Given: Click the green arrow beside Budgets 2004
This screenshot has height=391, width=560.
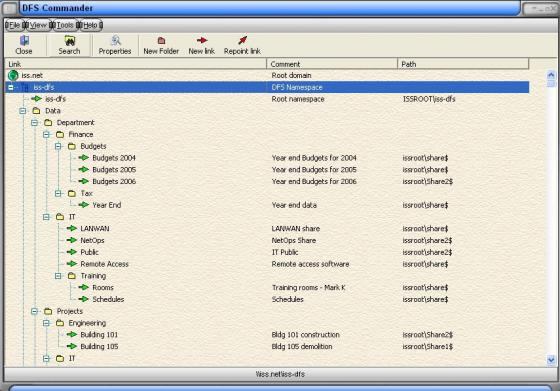Looking at the screenshot, I should click(84, 157).
